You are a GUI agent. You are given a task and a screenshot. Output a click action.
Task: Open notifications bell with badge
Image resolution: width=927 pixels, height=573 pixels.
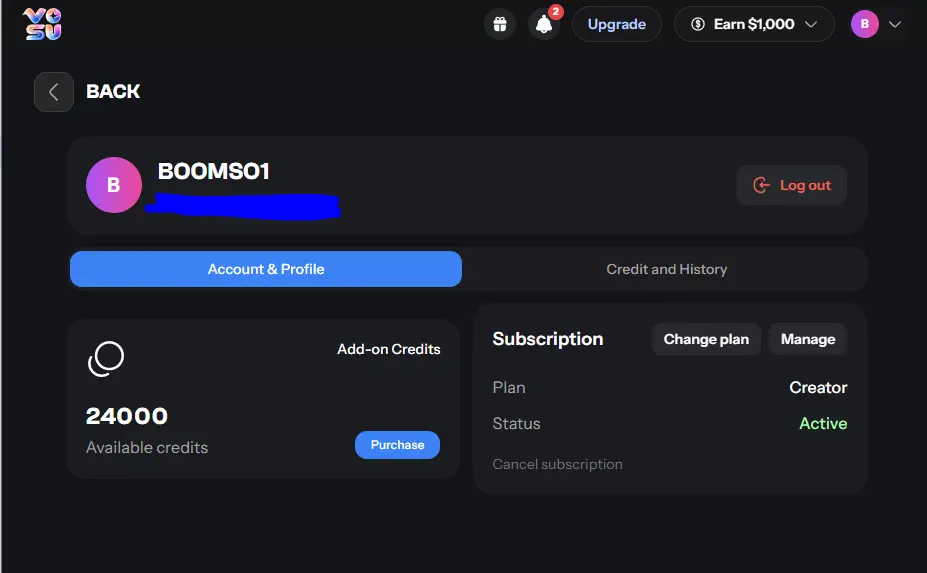coord(544,24)
